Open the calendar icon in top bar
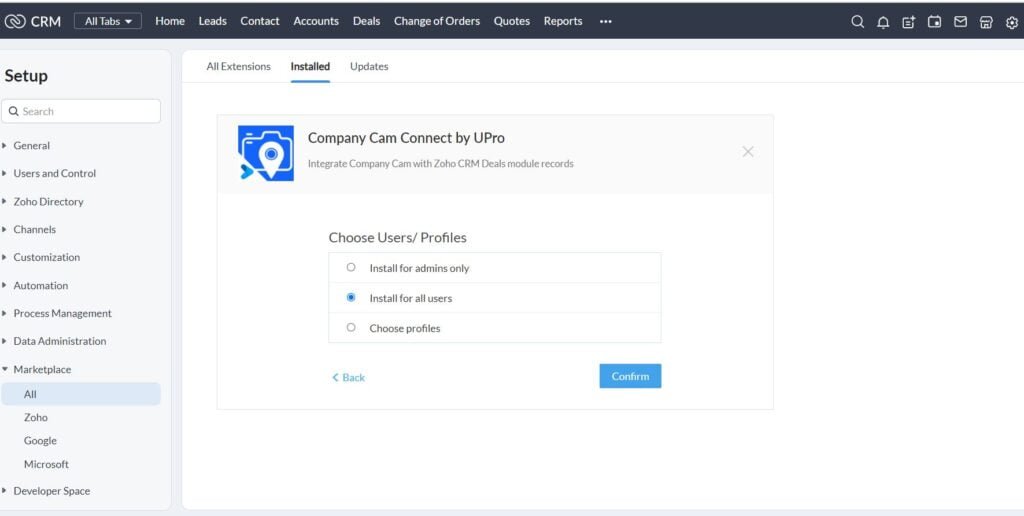1024x516 pixels. click(935, 22)
